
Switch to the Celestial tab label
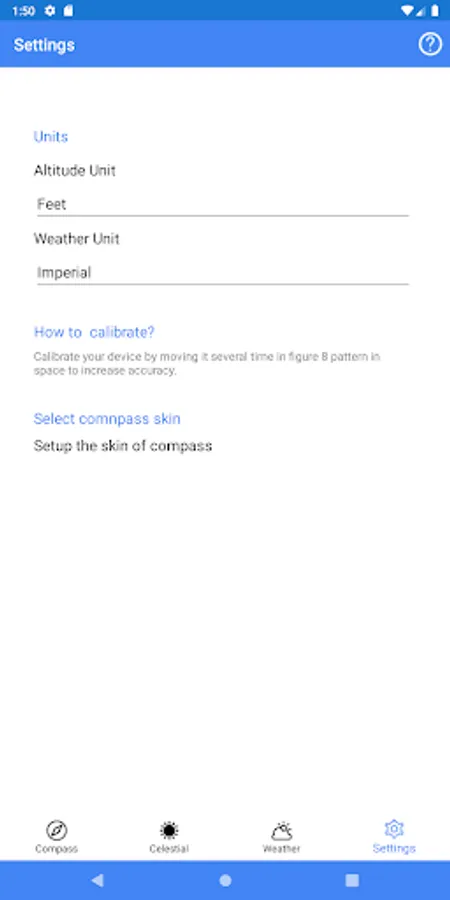pos(169,848)
